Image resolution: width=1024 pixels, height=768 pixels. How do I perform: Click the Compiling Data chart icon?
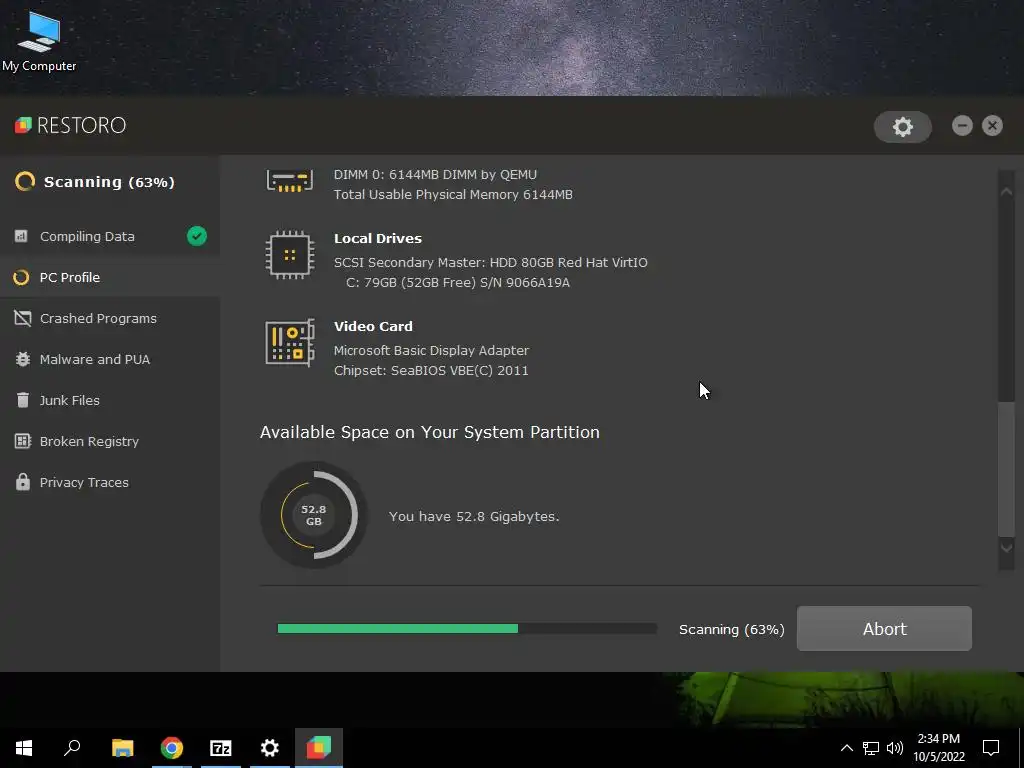22,236
